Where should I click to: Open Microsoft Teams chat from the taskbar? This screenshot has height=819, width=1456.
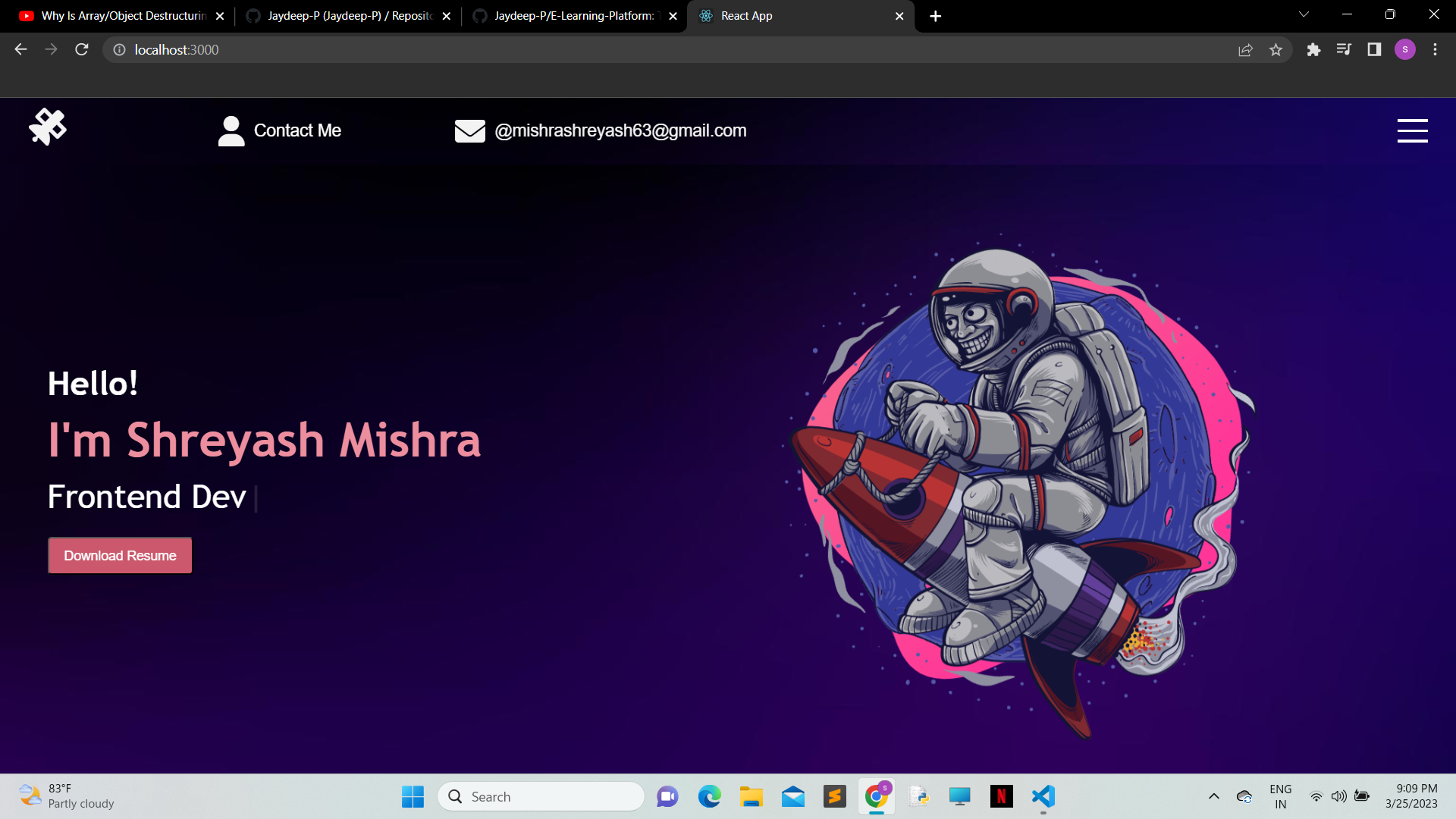click(667, 796)
